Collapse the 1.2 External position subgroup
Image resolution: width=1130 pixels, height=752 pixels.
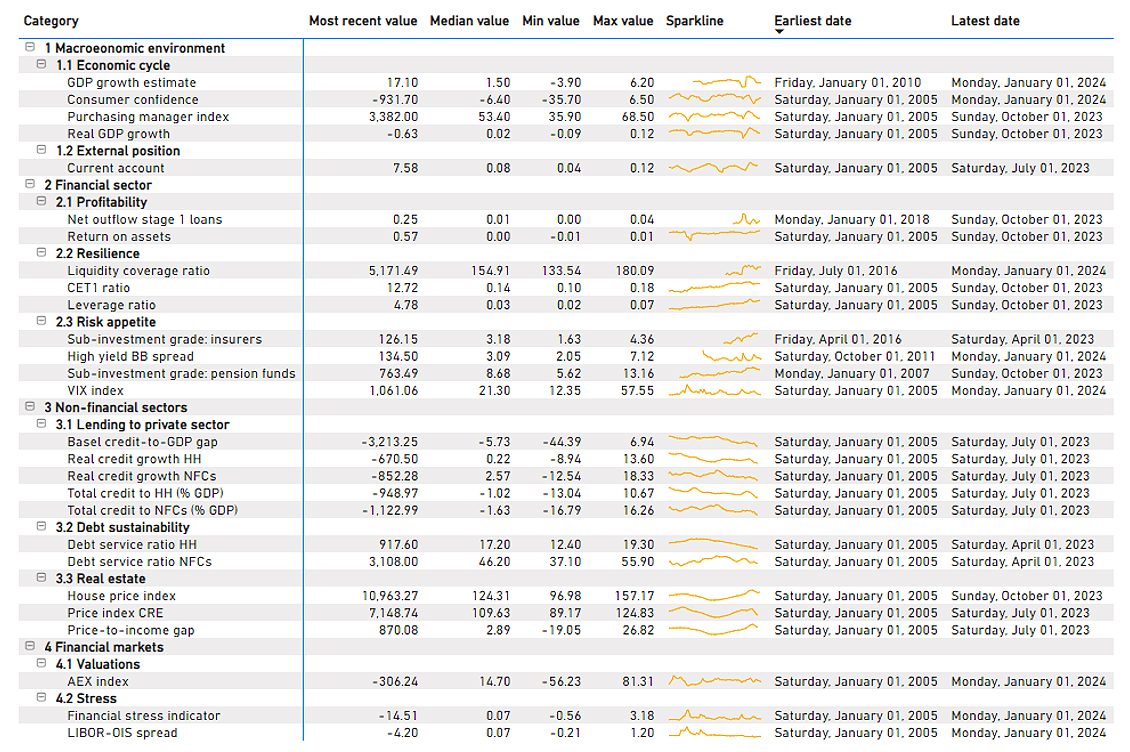pos(42,150)
